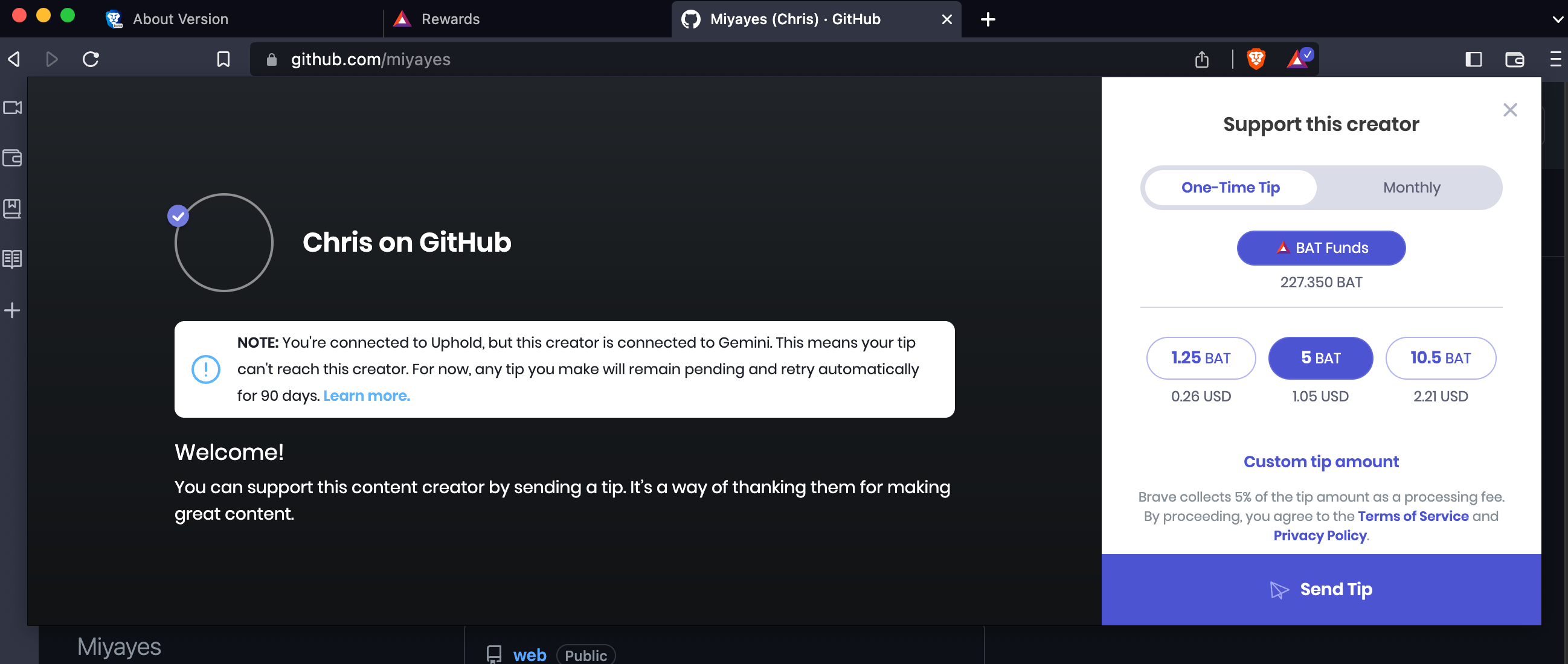Switch to the About Version tab

coord(180,19)
